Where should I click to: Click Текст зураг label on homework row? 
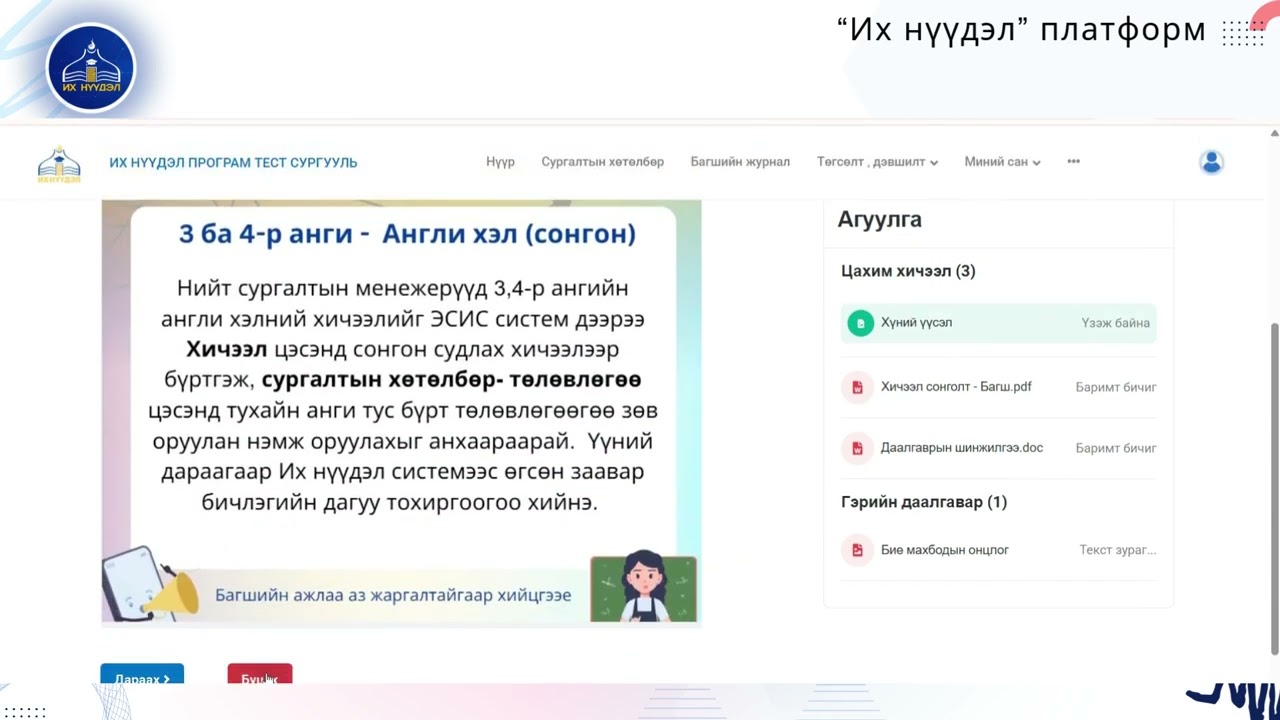tap(1118, 550)
